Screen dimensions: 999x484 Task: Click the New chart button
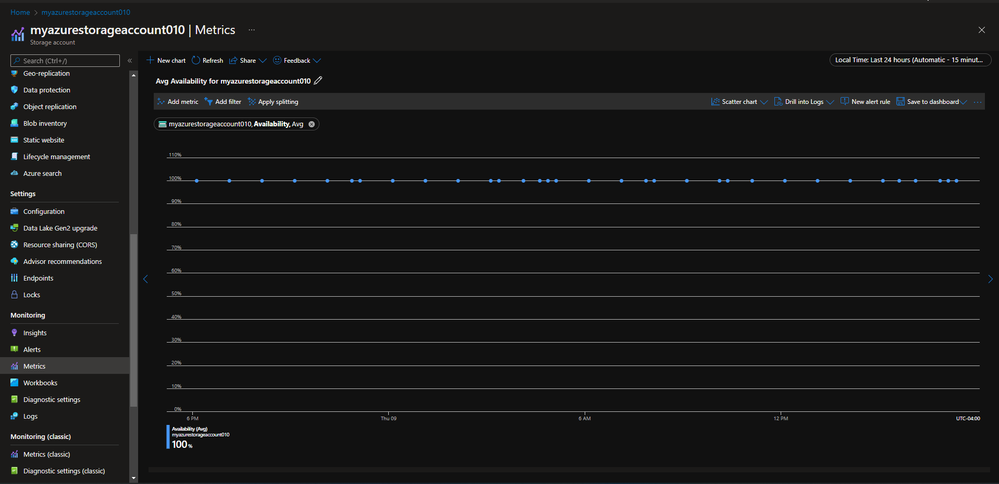point(166,60)
